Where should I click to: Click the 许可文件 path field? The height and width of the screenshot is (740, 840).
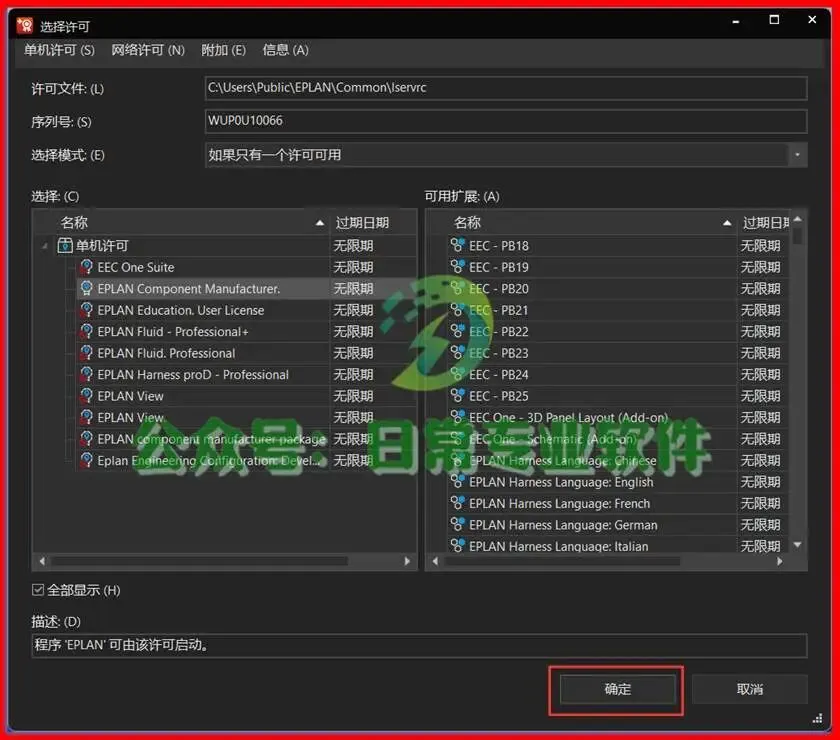(x=506, y=88)
